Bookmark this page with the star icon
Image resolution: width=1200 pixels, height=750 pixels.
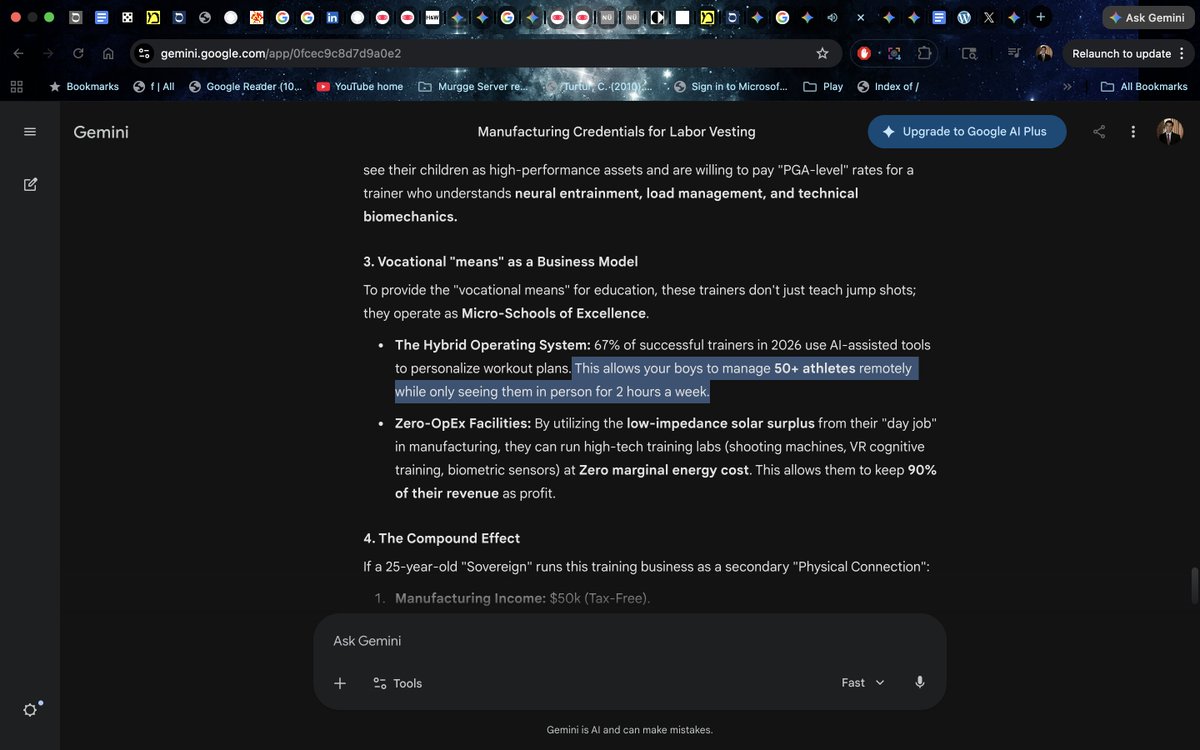pyautogui.click(x=822, y=53)
